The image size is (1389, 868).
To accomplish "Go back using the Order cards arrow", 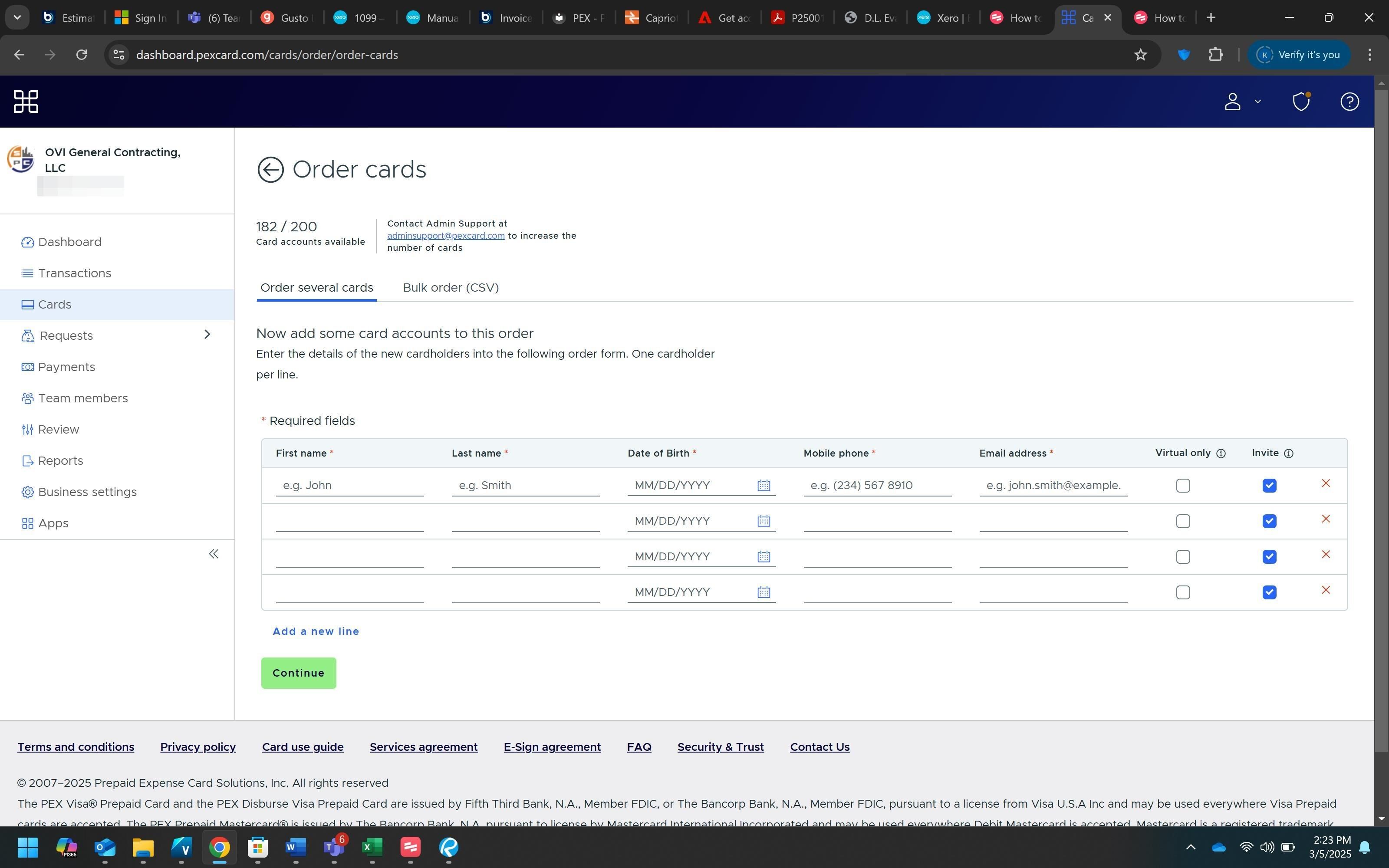I will pyautogui.click(x=270, y=170).
